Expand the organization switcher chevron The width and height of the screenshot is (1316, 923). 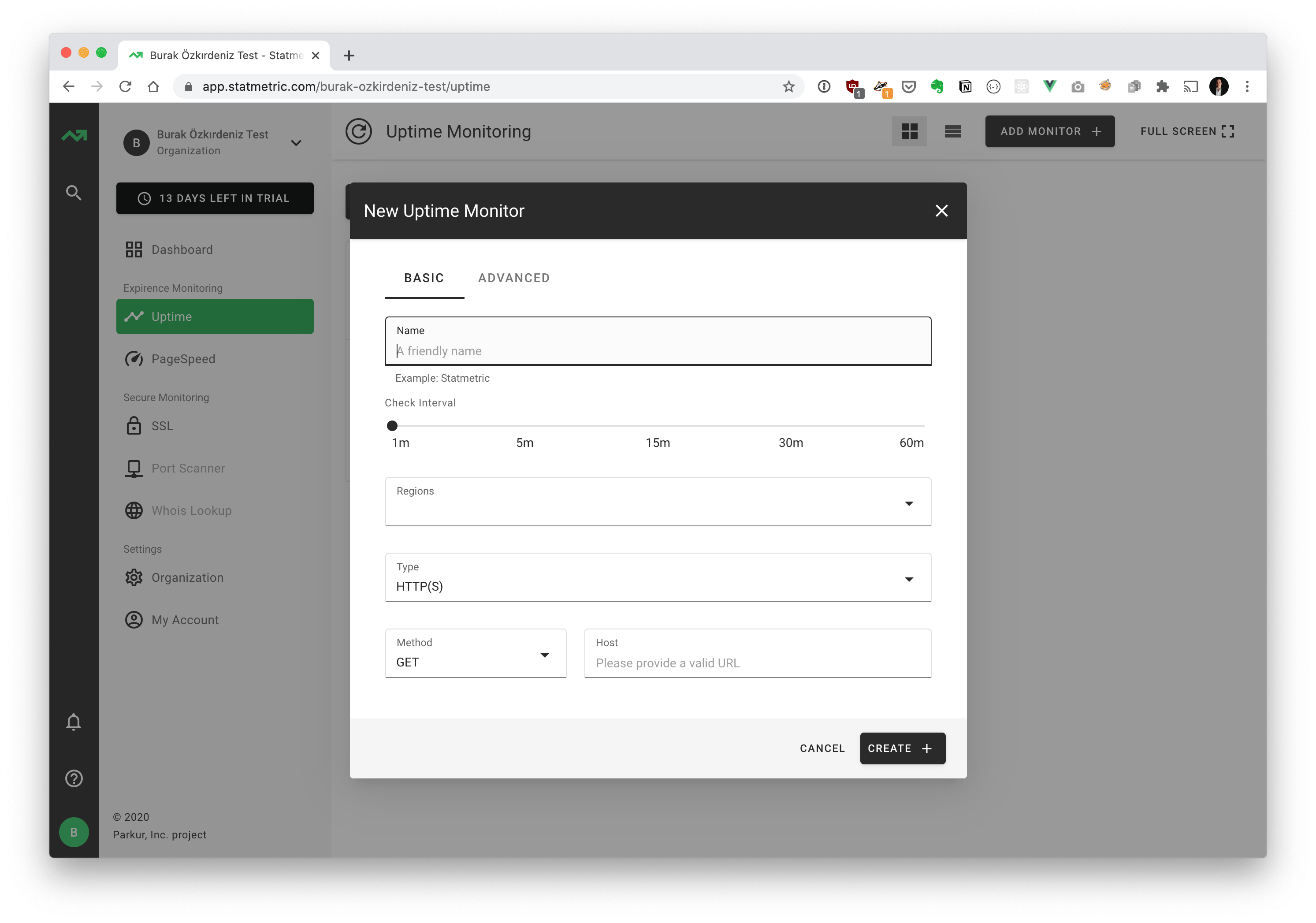tap(296, 143)
